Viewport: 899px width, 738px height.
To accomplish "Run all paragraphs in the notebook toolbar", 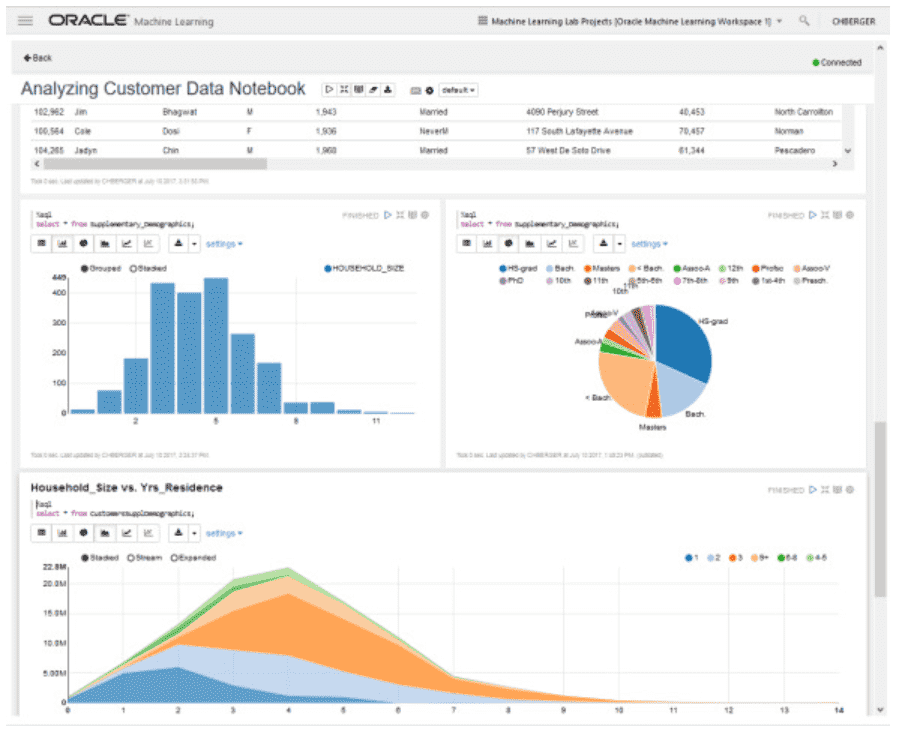I will point(329,89).
